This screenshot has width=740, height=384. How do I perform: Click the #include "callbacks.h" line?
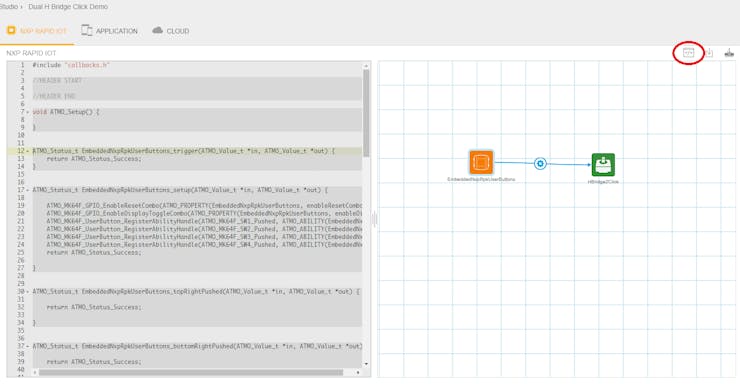pyautogui.click(x=71, y=65)
